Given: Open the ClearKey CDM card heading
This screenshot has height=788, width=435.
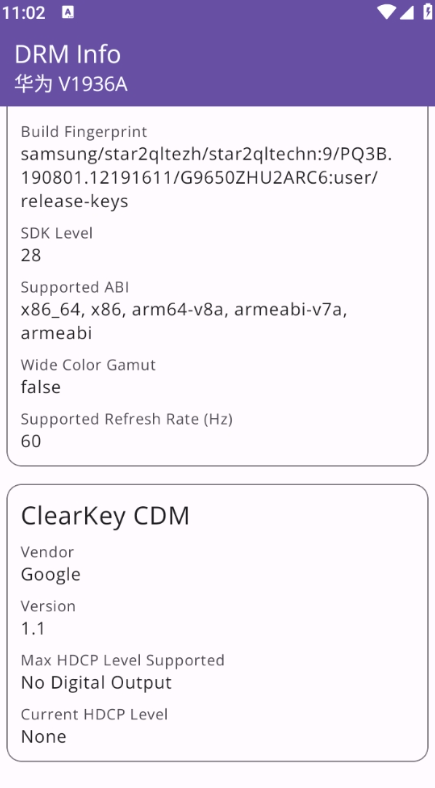Looking at the screenshot, I should click(x=105, y=516).
